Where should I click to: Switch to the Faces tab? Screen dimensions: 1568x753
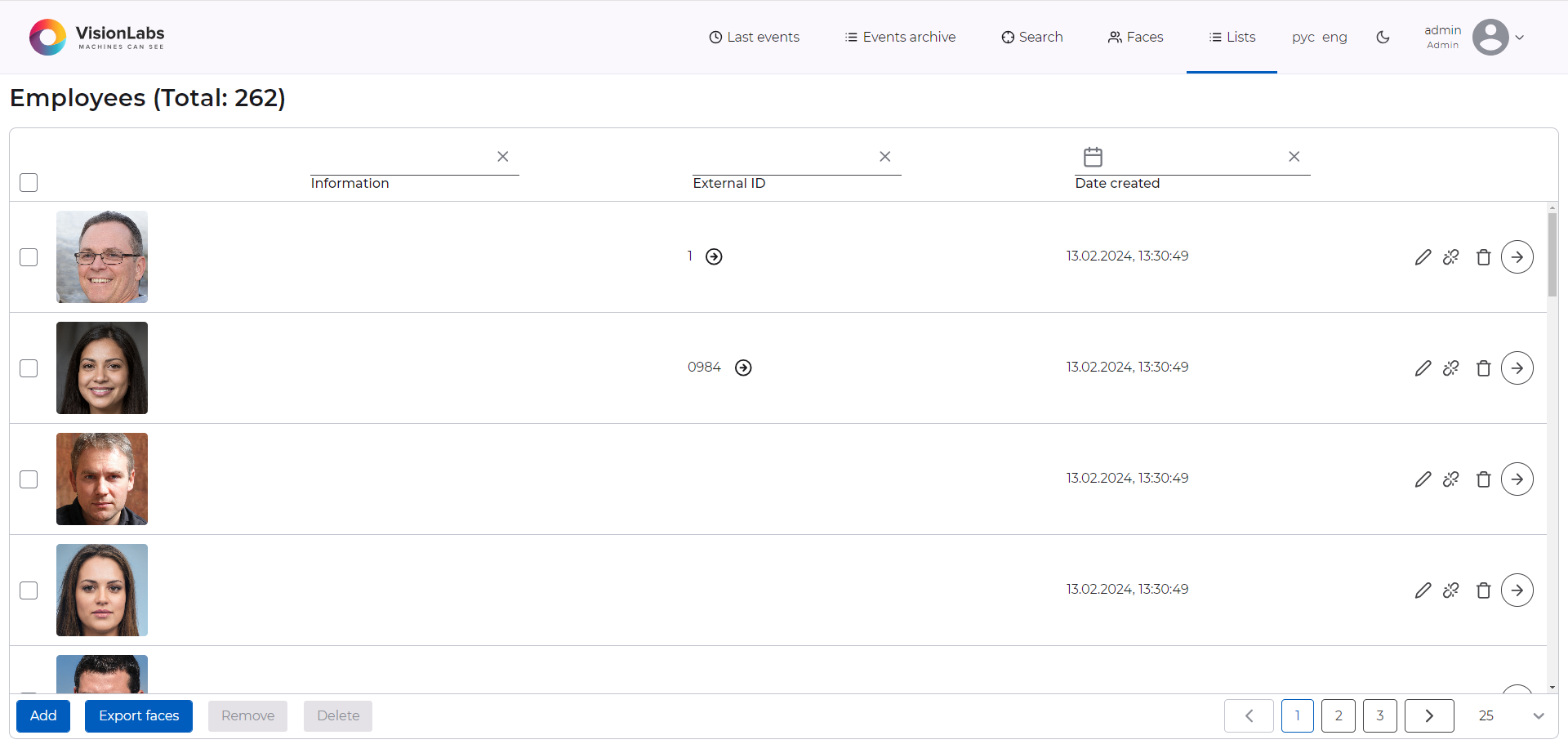click(x=1135, y=37)
